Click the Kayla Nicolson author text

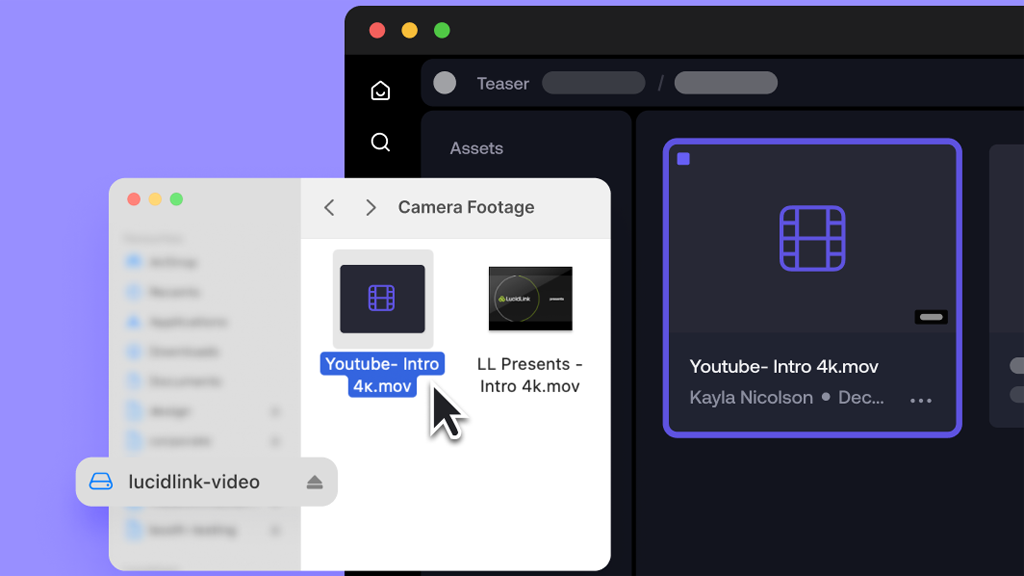pyautogui.click(x=751, y=397)
